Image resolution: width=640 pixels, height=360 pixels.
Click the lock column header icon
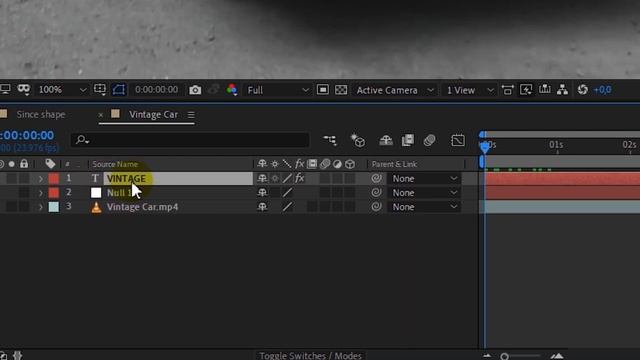pyautogui.click(x=24, y=164)
